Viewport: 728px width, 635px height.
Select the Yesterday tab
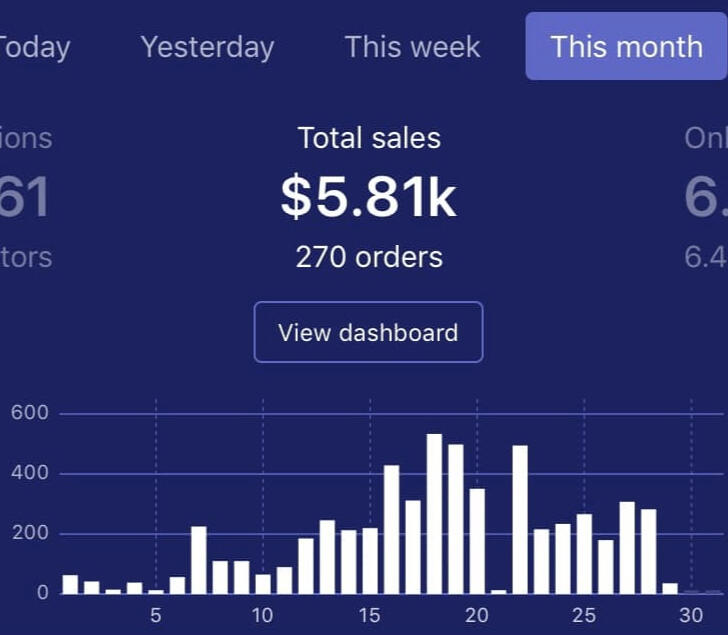click(x=207, y=47)
